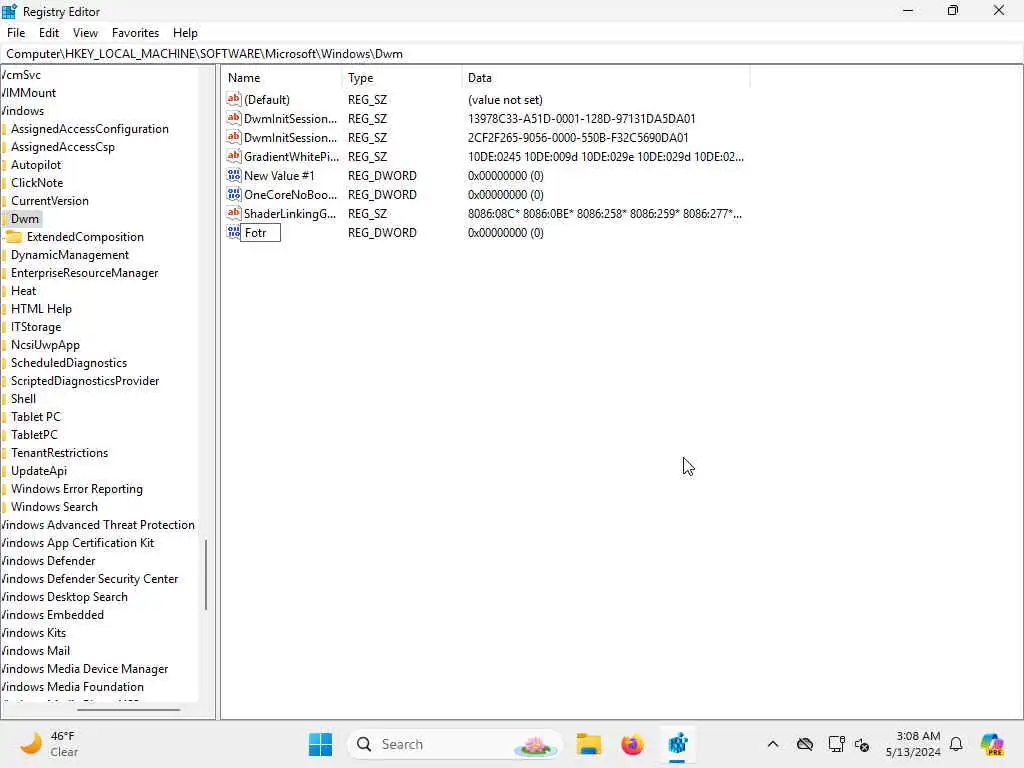The image size is (1024, 768).
Task: Select the AssignedAccessConfiguration key
Action: [89, 129]
